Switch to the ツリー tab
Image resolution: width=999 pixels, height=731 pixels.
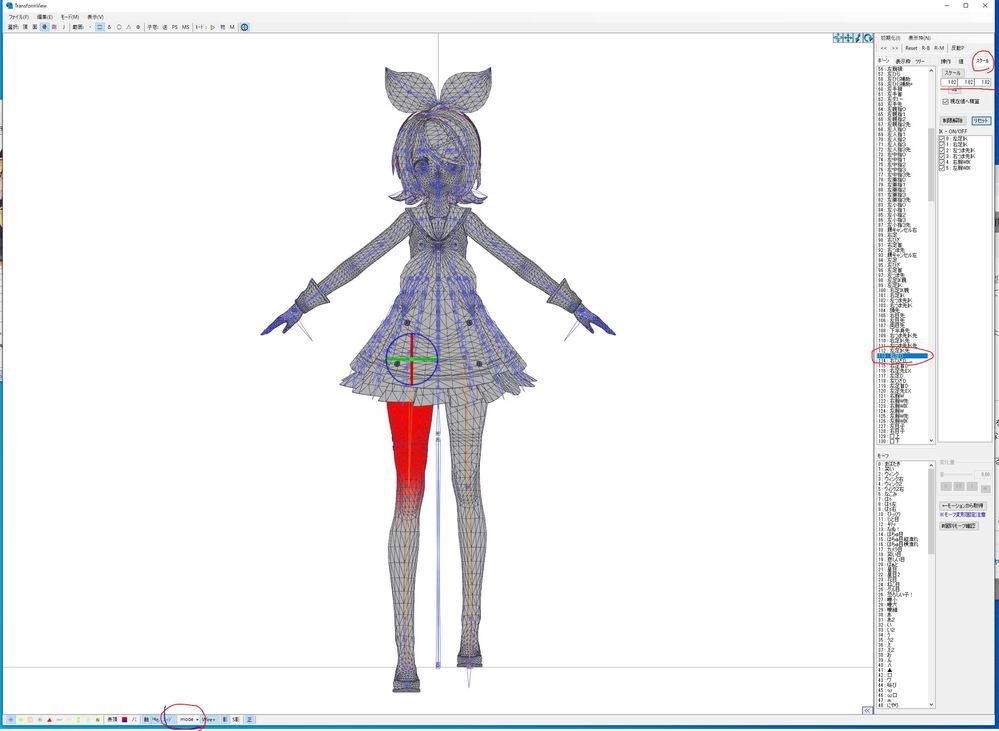[x=920, y=62]
